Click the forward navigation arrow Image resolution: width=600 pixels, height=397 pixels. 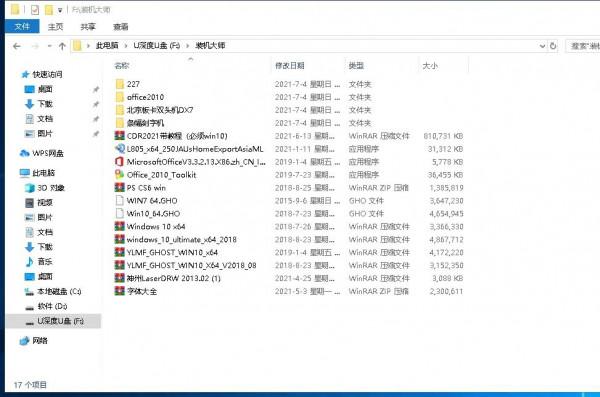(x=35, y=46)
